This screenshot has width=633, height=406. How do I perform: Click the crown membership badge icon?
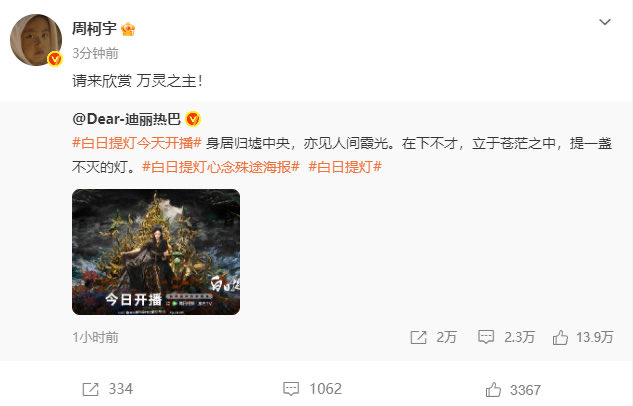(x=128, y=29)
